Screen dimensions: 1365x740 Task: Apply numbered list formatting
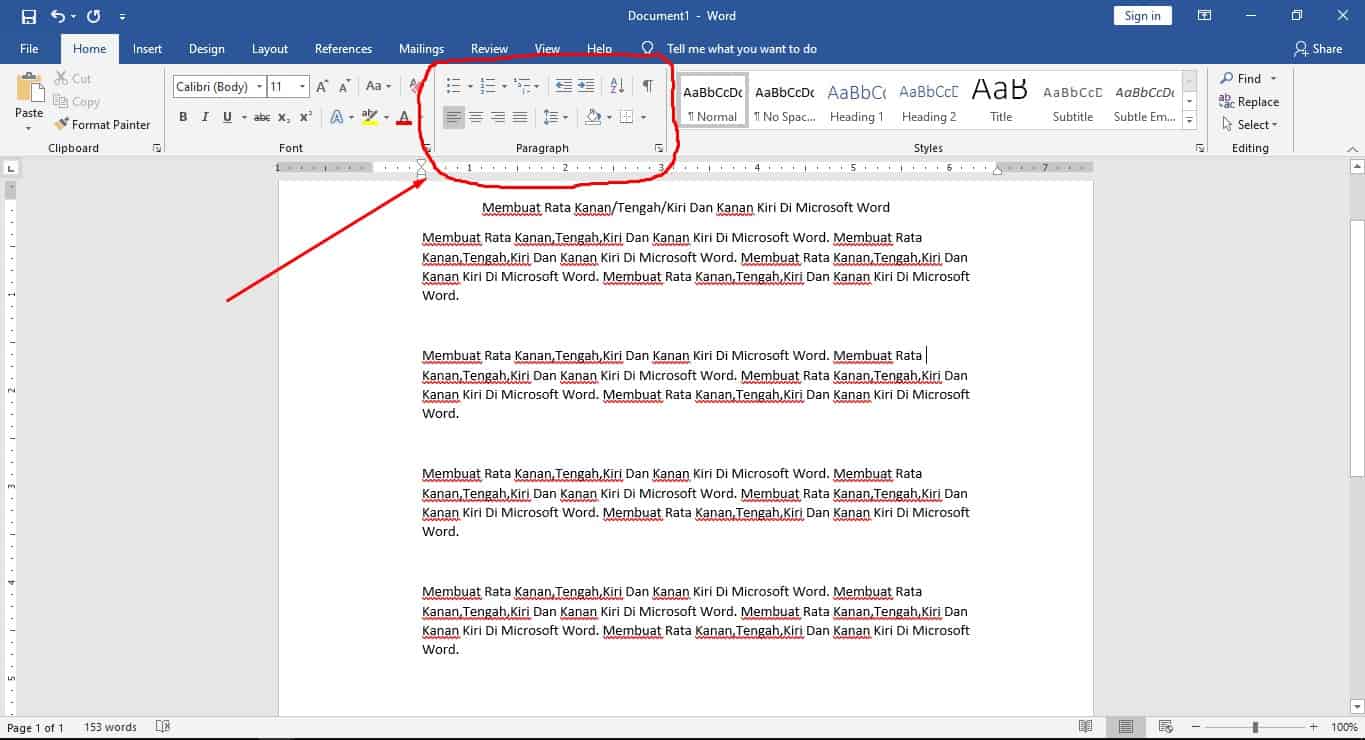[488, 86]
